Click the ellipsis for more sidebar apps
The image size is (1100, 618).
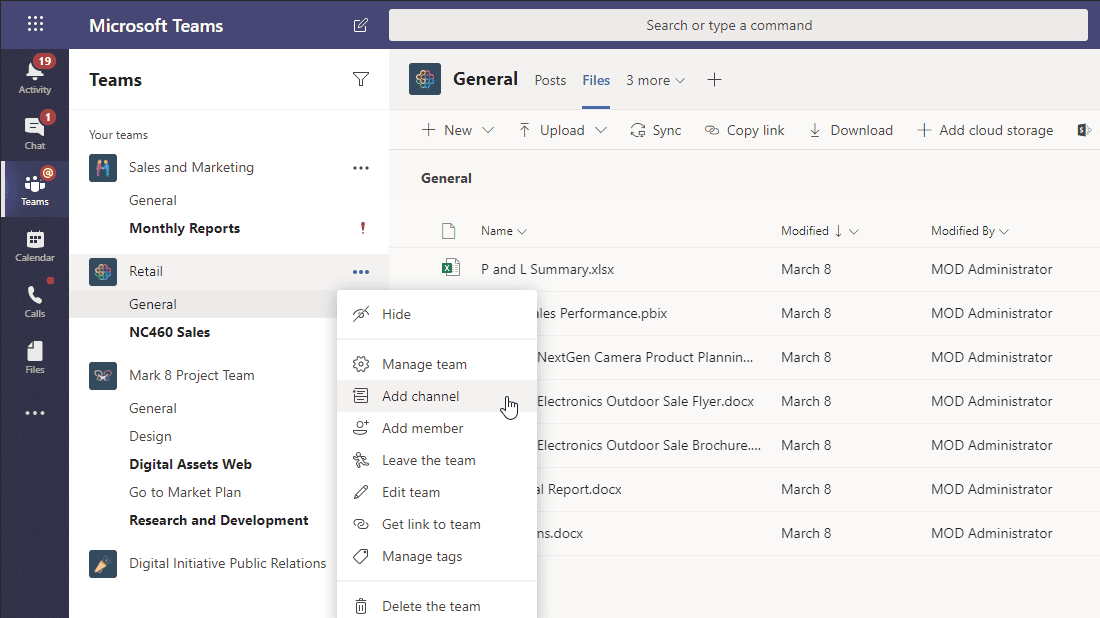34,412
